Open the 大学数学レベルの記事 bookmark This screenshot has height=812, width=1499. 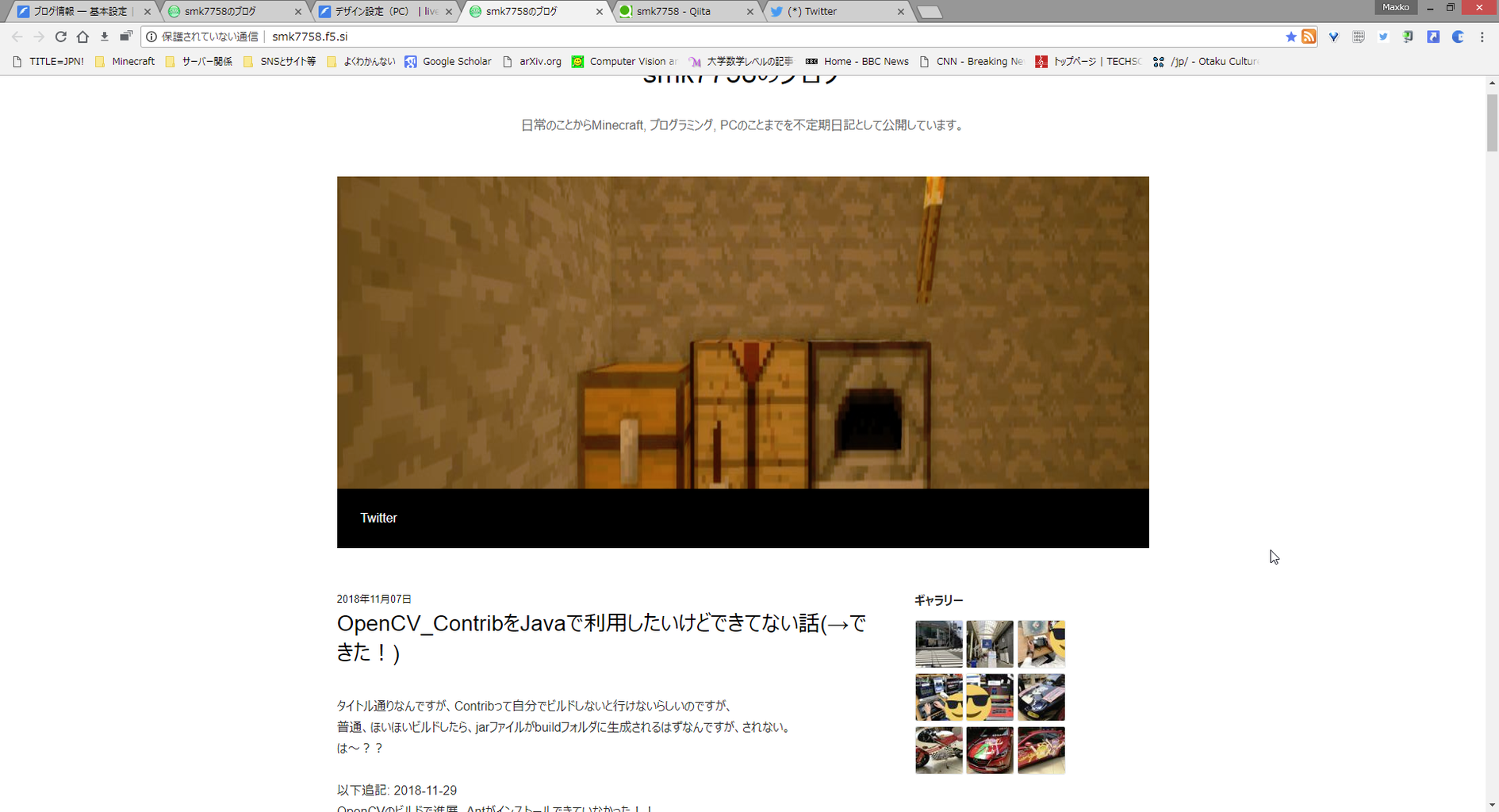click(741, 61)
